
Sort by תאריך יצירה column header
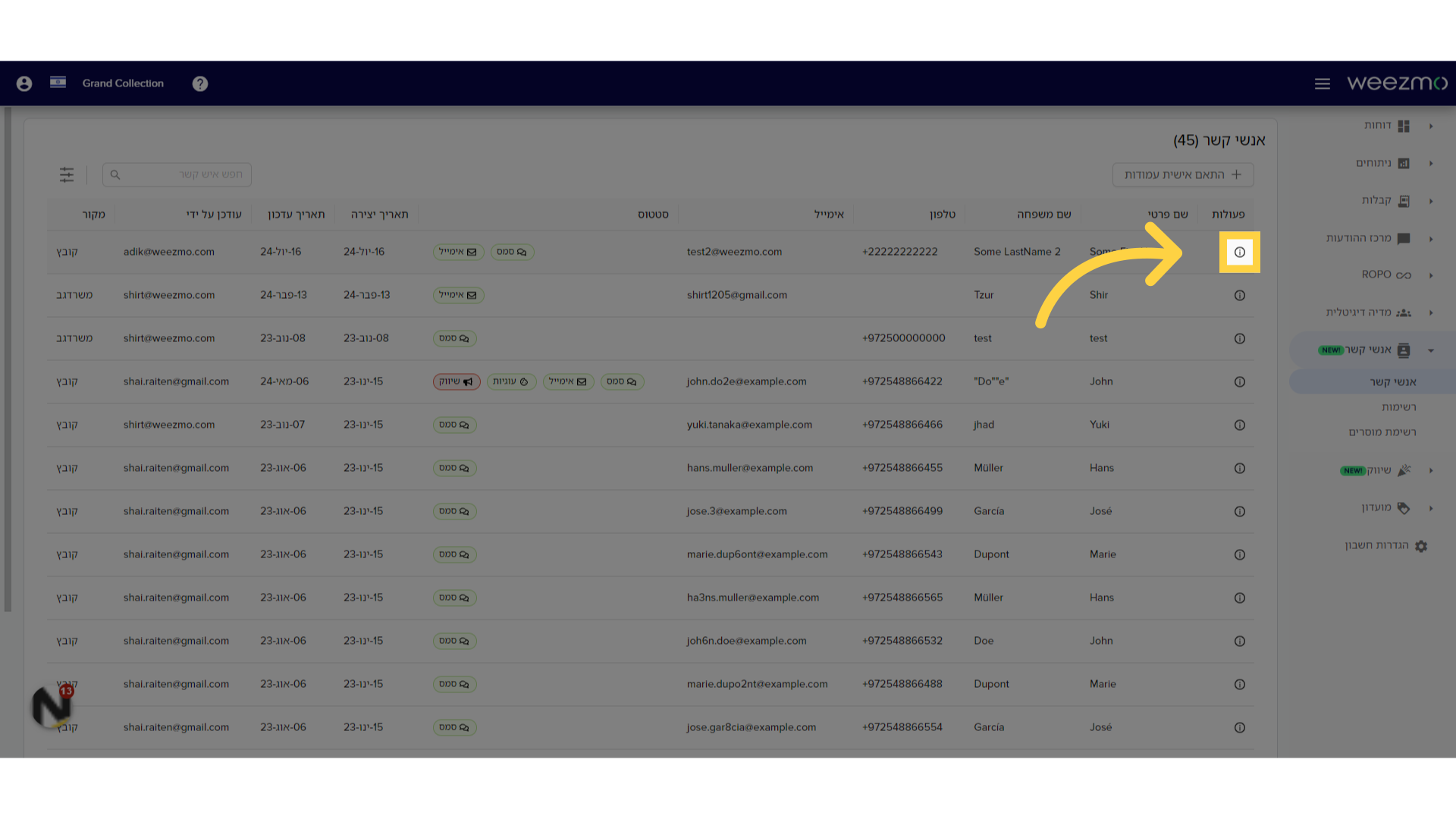pyautogui.click(x=379, y=215)
